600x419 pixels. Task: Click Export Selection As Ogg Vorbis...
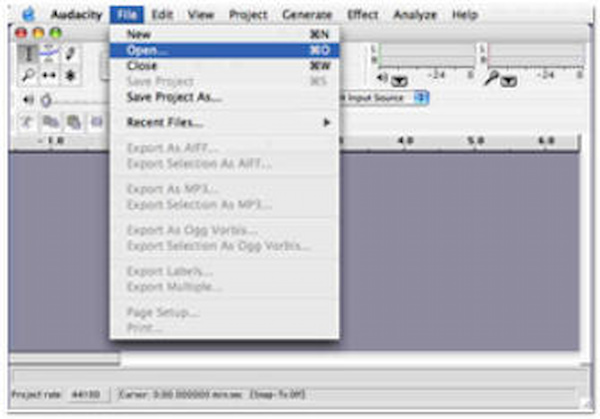click(x=224, y=246)
